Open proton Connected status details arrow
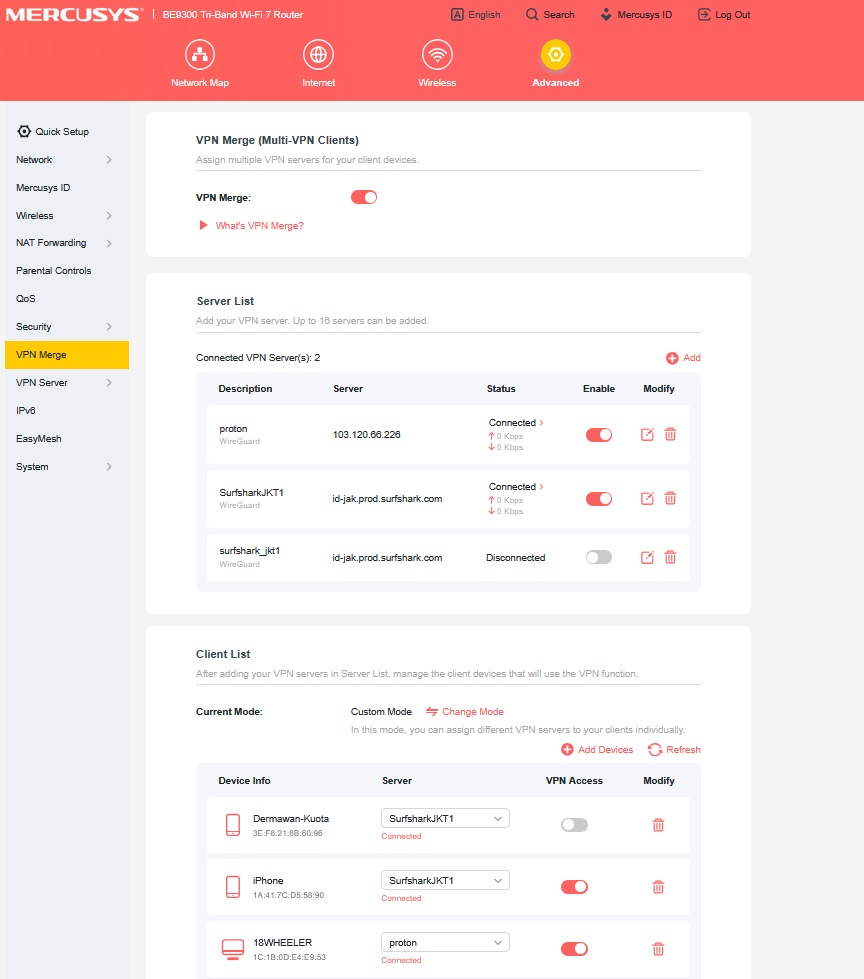The width and height of the screenshot is (864, 979). [x=541, y=423]
